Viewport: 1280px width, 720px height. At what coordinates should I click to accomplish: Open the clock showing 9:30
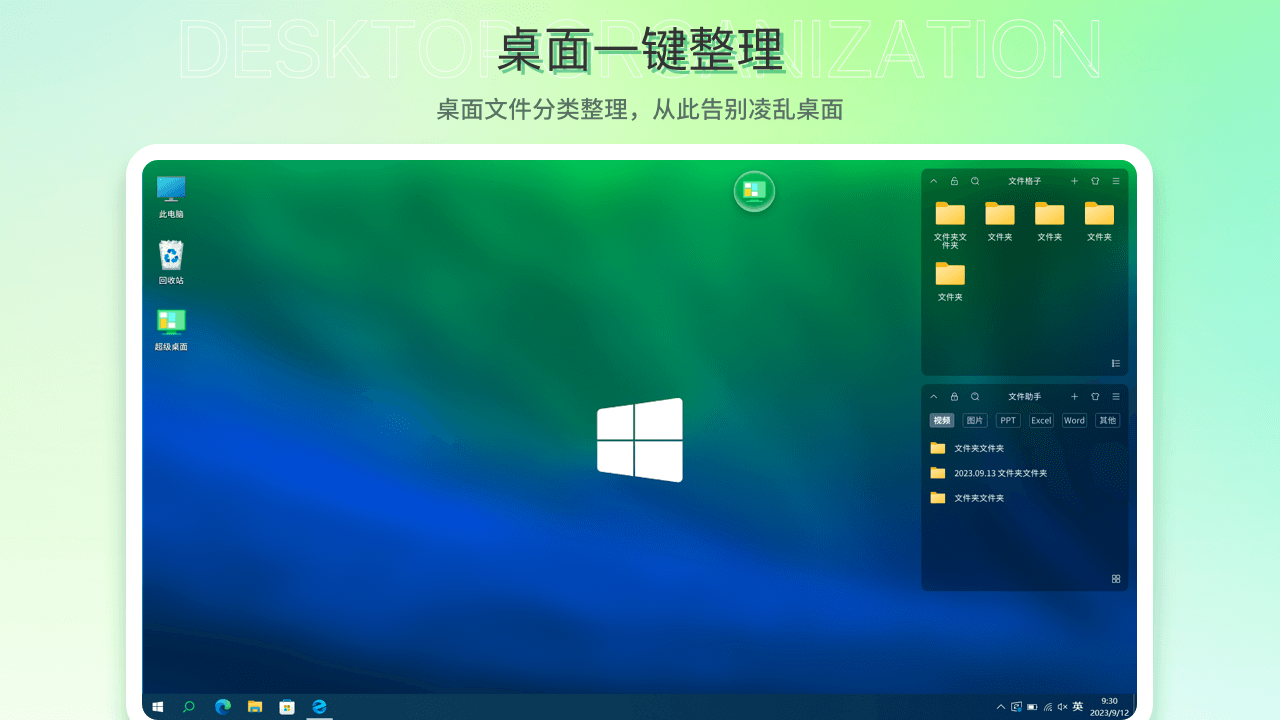tap(1109, 707)
